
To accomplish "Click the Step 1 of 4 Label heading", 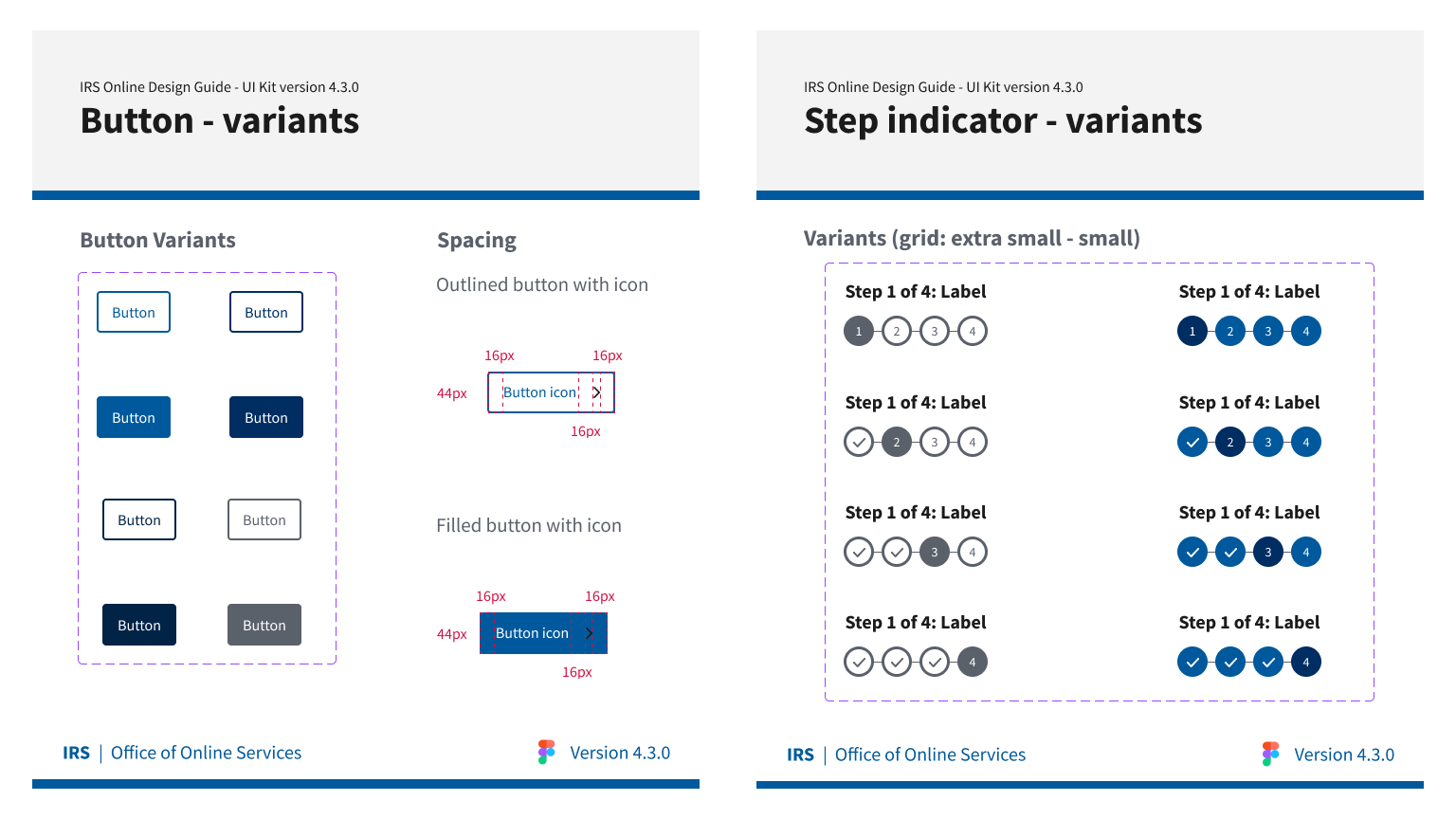I will [x=914, y=291].
